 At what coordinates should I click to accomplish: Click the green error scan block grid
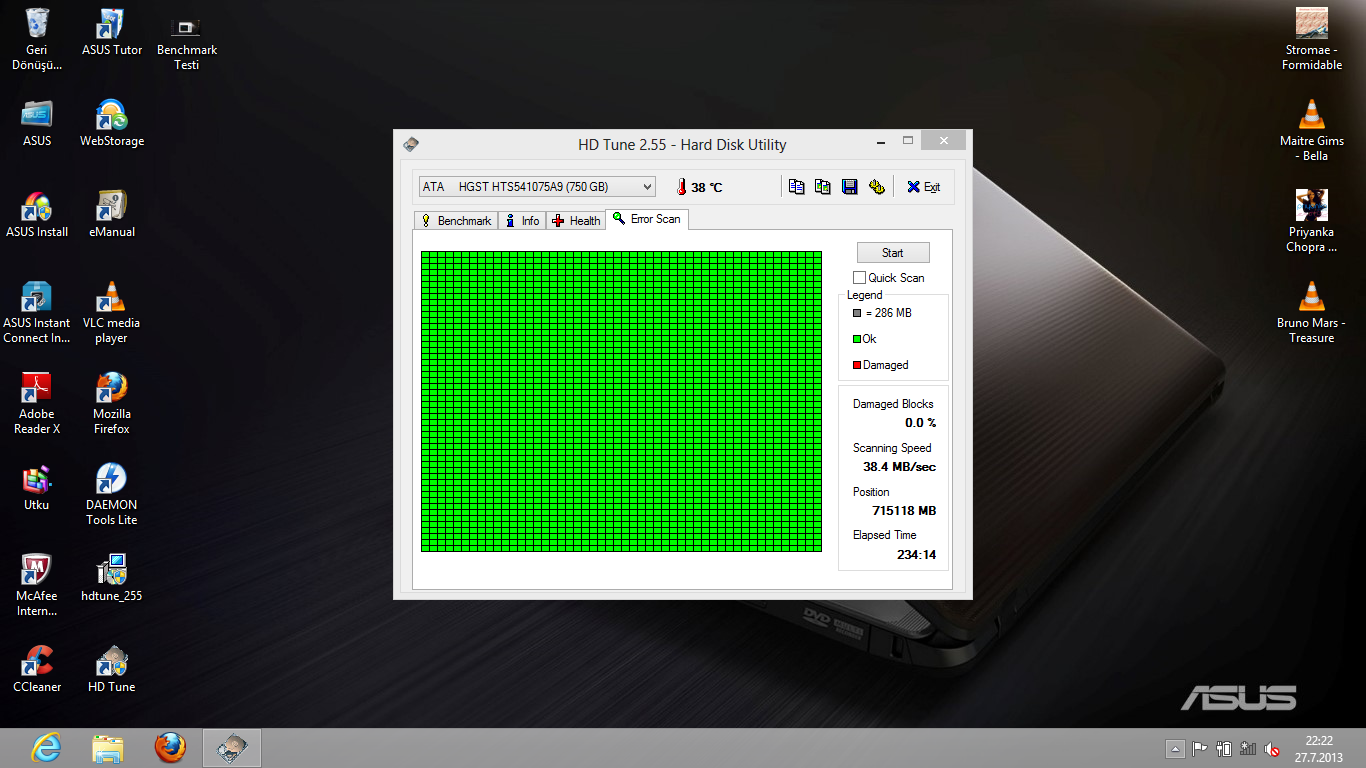point(621,401)
